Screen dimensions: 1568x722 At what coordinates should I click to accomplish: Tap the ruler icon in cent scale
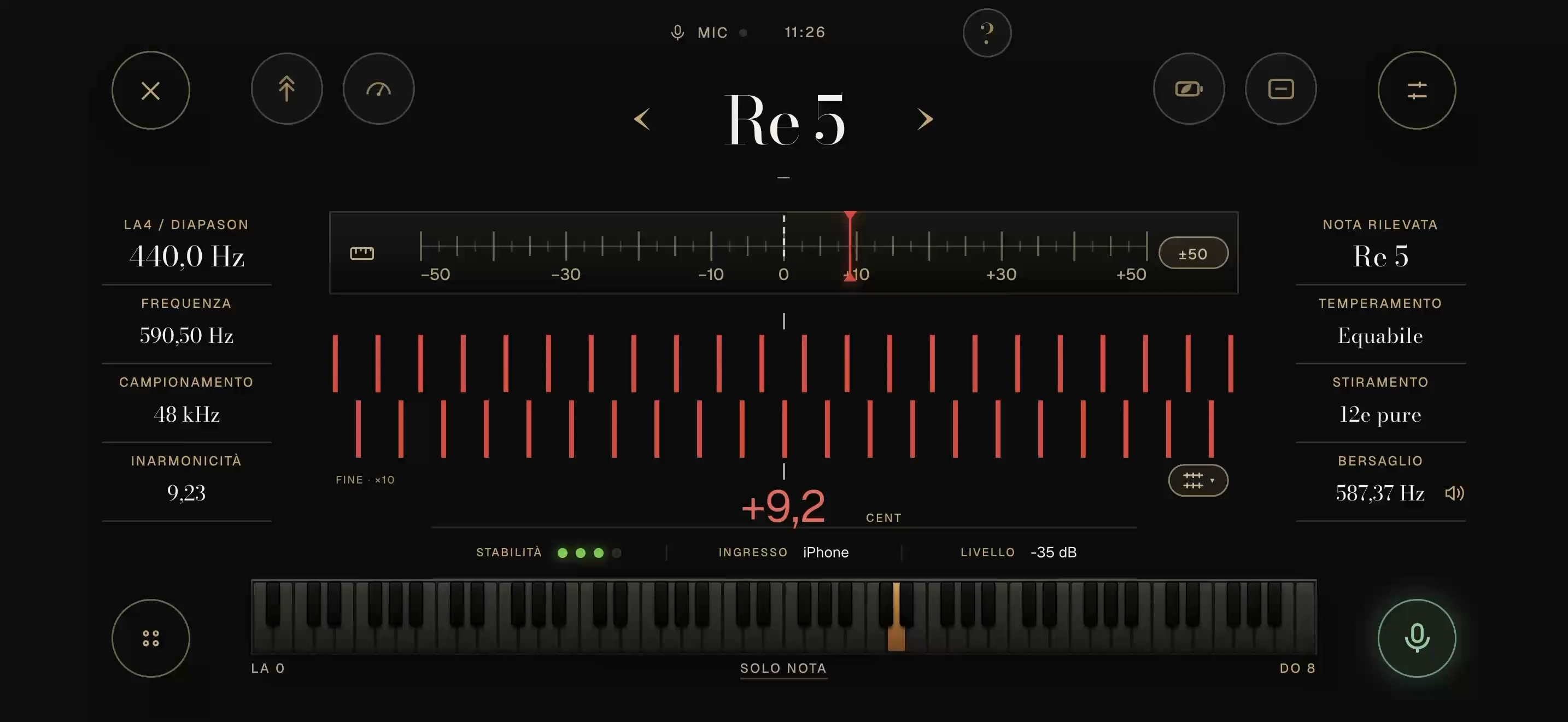pos(361,253)
